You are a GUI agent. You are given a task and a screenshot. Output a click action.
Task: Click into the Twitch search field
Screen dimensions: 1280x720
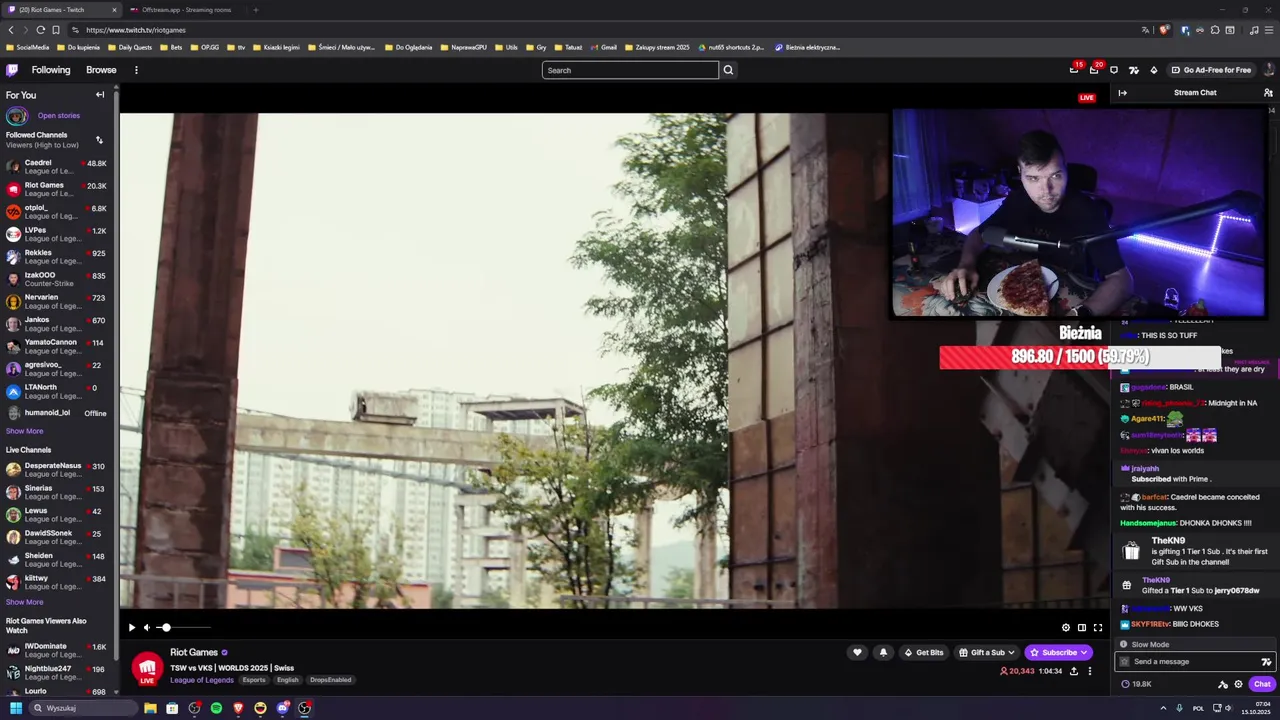coord(630,70)
